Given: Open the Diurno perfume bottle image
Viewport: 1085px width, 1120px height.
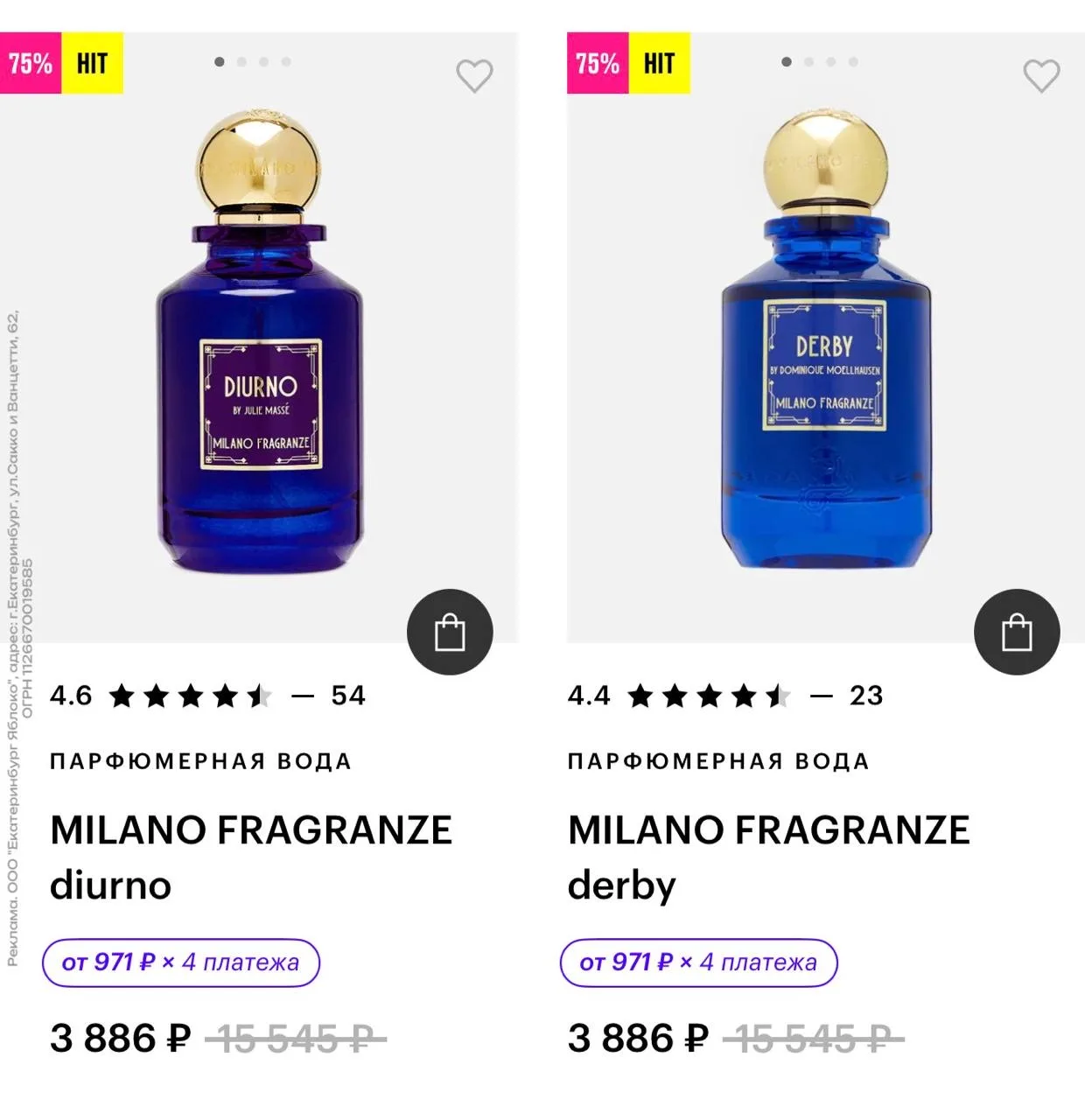Looking at the screenshot, I should coord(259,350).
